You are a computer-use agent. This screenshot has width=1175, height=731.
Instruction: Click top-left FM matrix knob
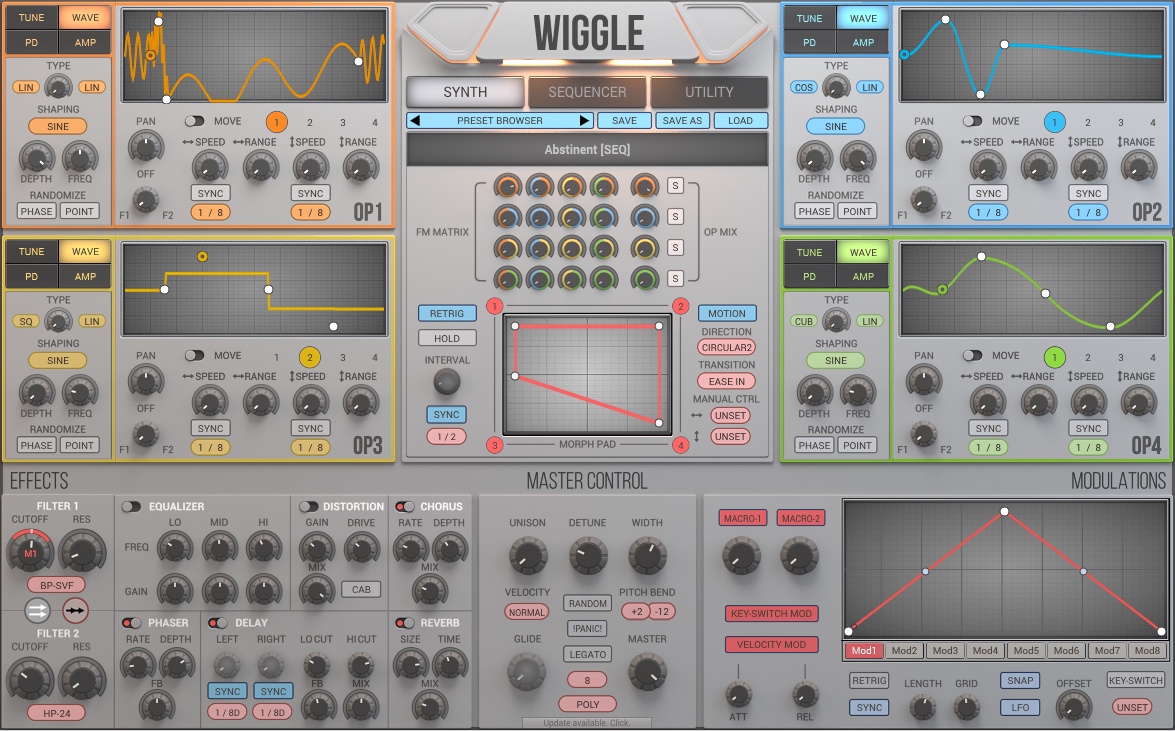pos(507,187)
